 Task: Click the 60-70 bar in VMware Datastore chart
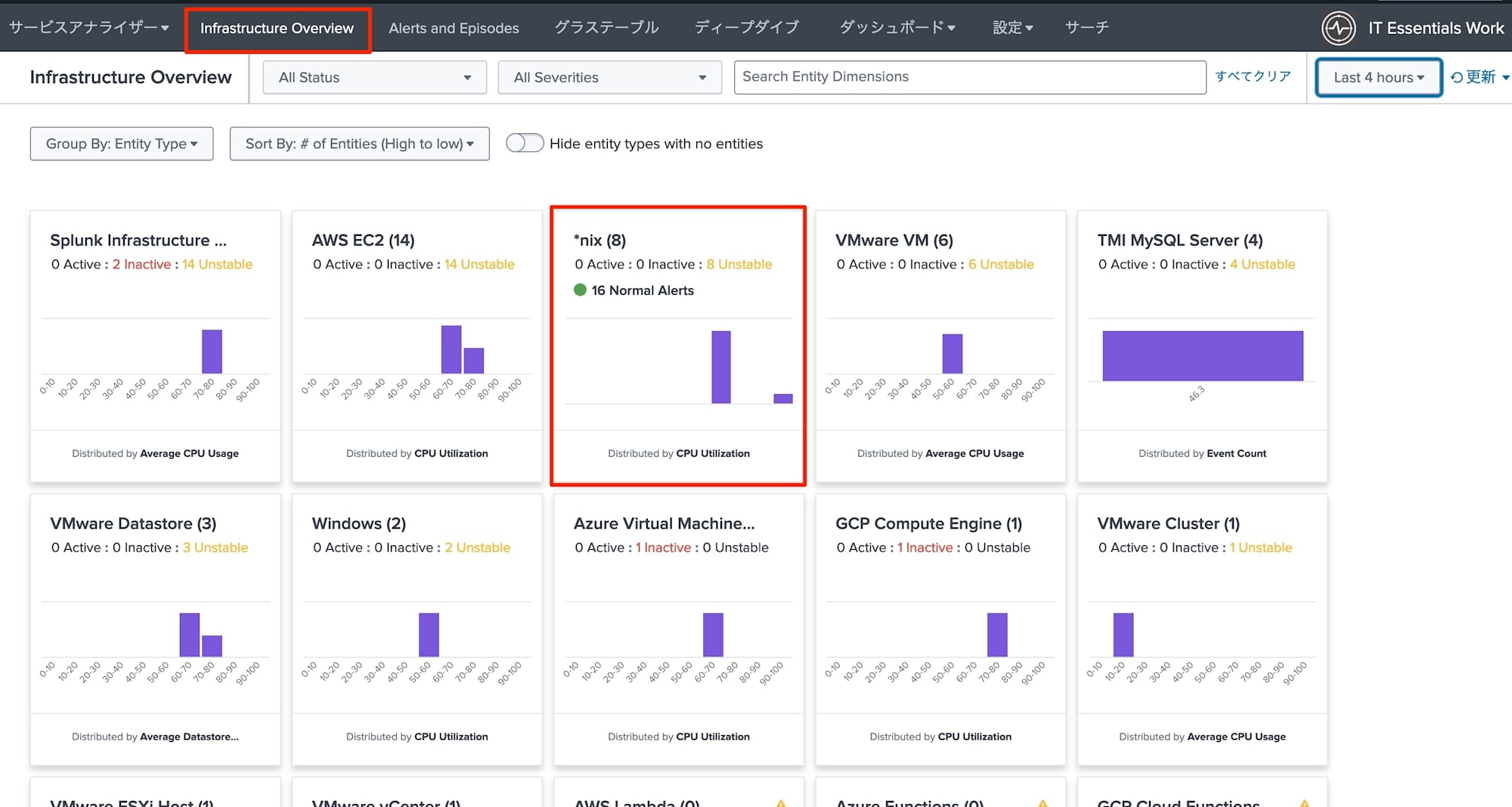click(190, 635)
